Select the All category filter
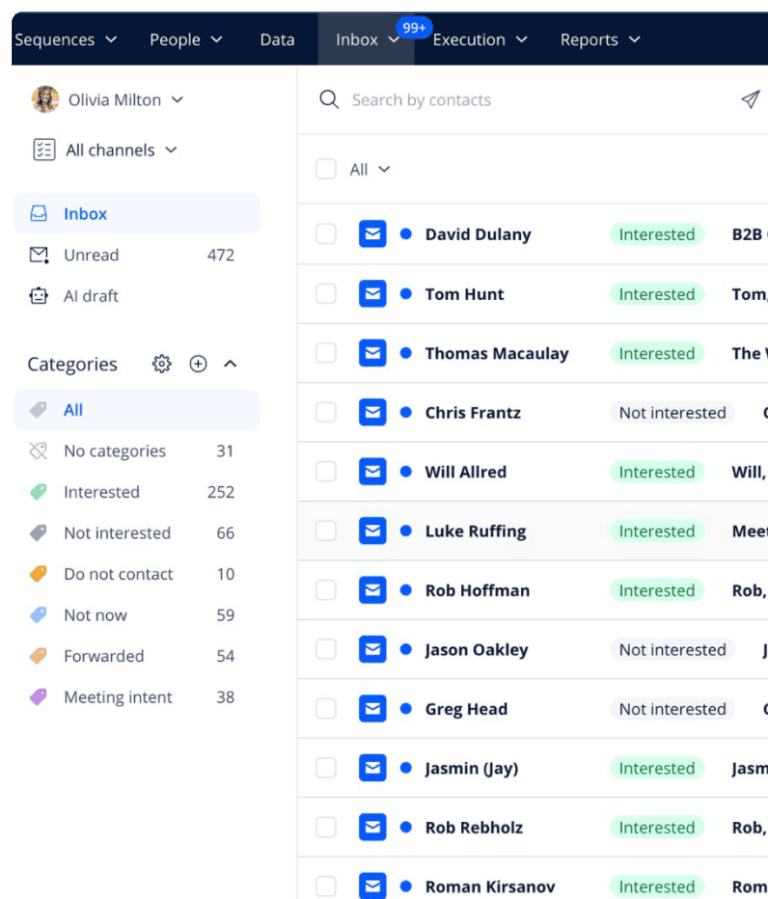The image size is (768, 899). click(136, 410)
